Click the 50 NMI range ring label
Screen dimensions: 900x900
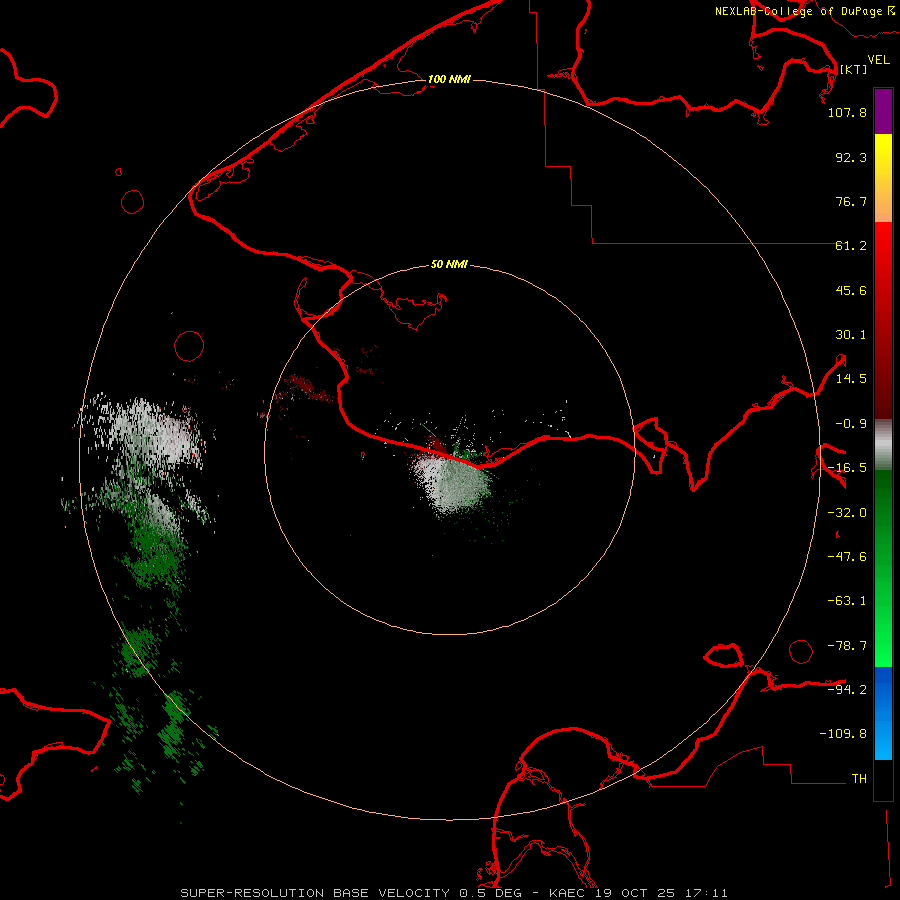[449, 264]
